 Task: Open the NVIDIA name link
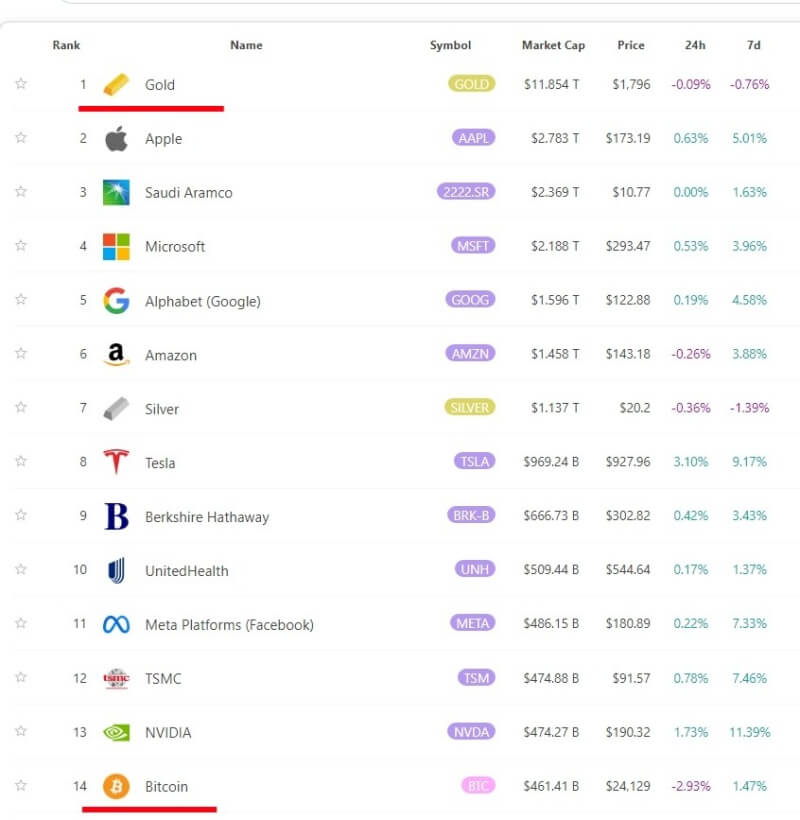point(168,732)
